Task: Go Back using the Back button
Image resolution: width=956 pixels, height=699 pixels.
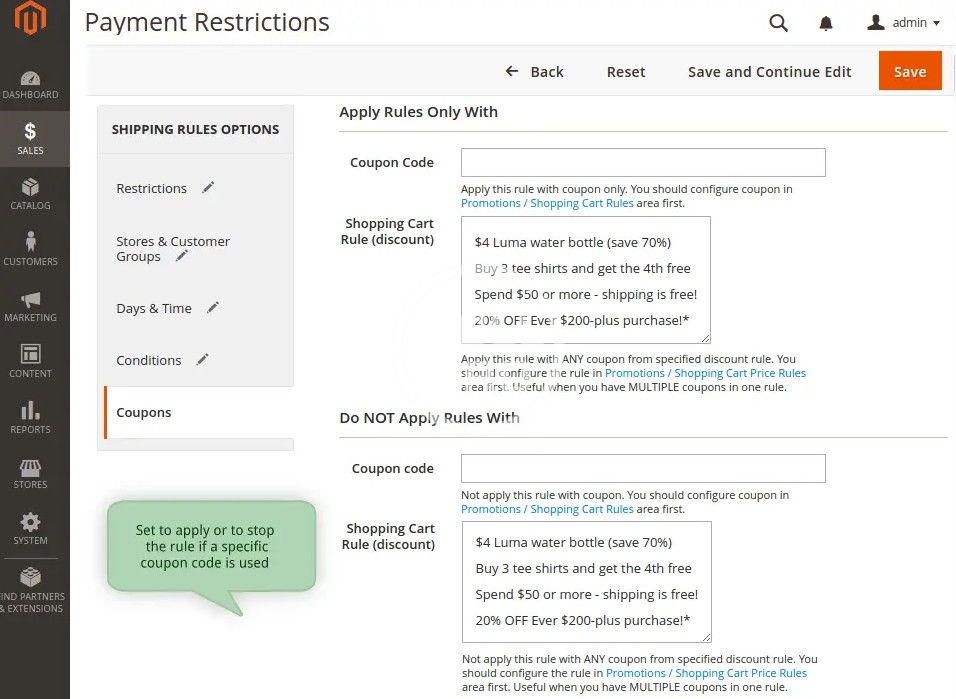Action: pyautogui.click(x=535, y=72)
